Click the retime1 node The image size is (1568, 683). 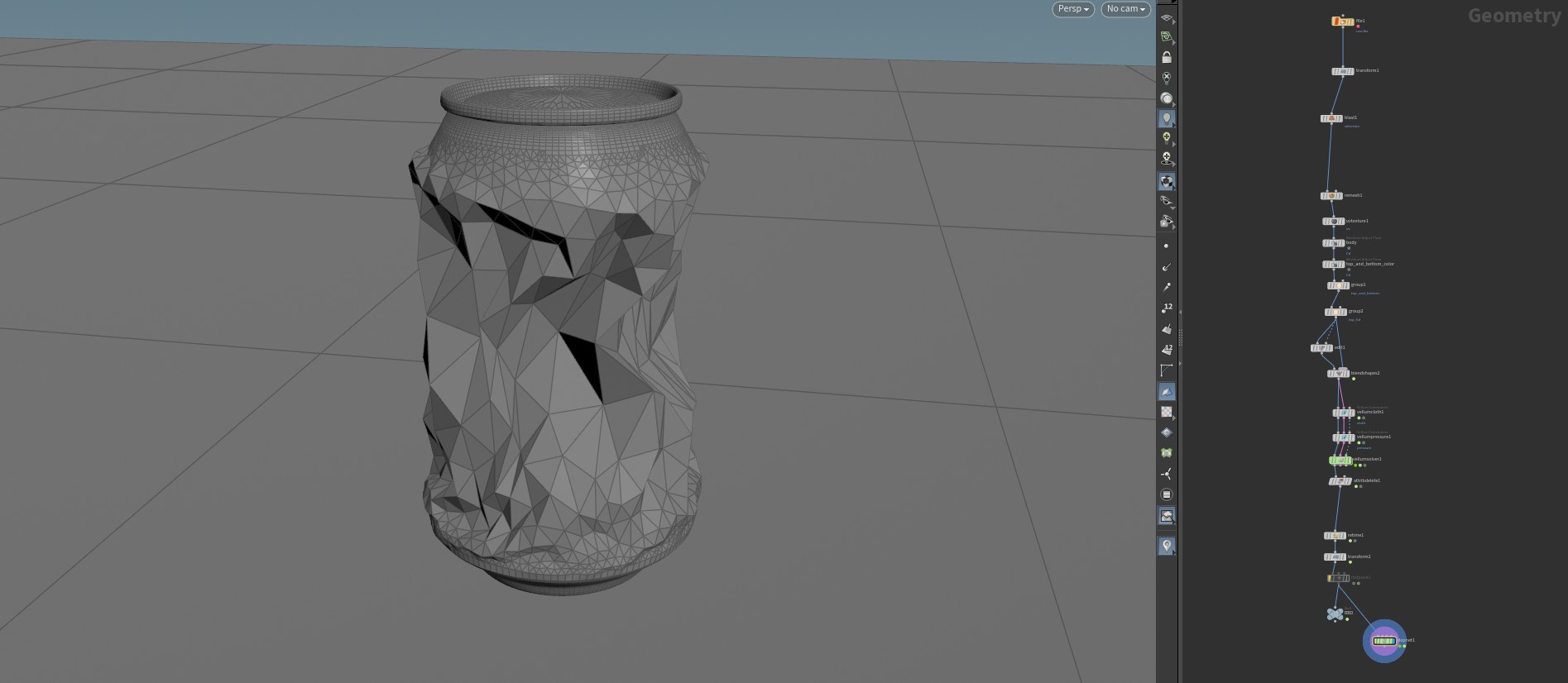(x=1334, y=536)
